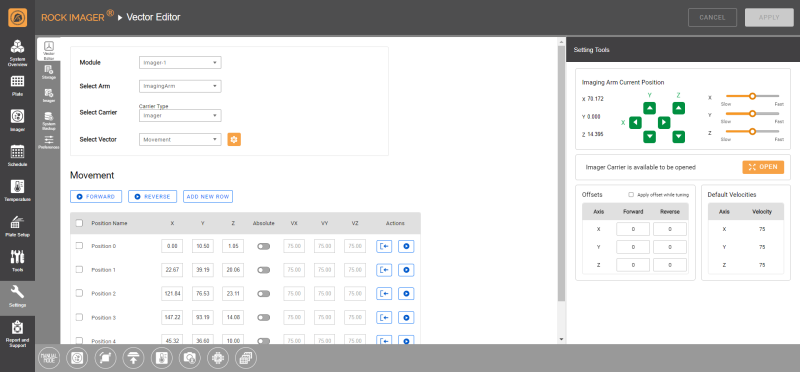Click Position 2 X value field 121.84
800x372 pixels.
[x=172, y=293]
